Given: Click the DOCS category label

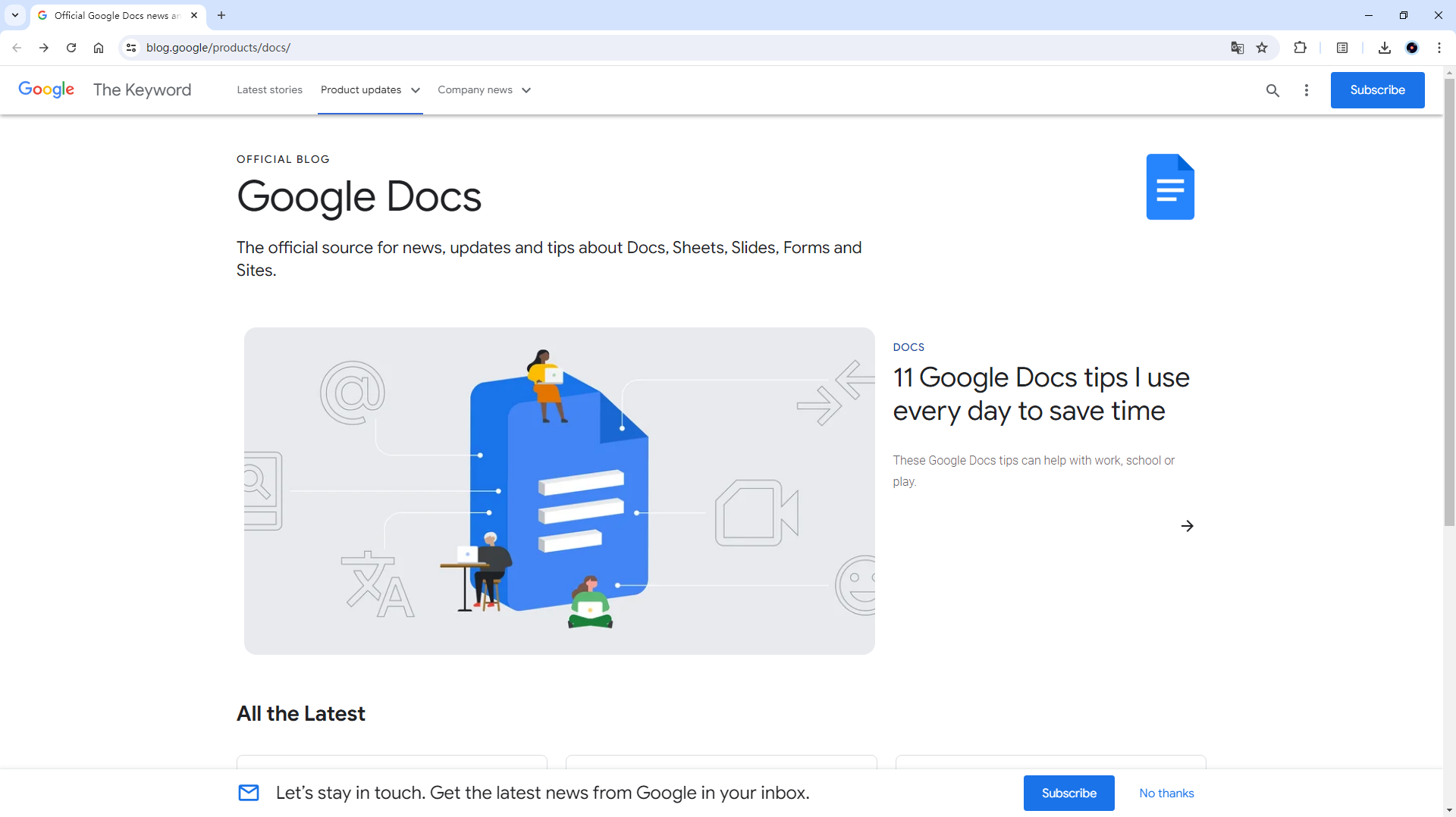Looking at the screenshot, I should click(908, 347).
